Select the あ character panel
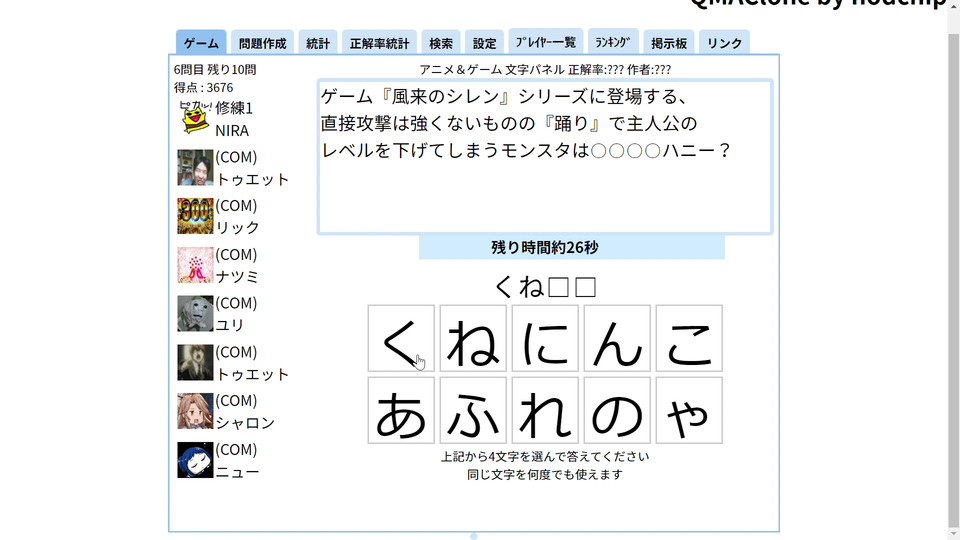Viewport: 960px width, 540px height. 401,410
